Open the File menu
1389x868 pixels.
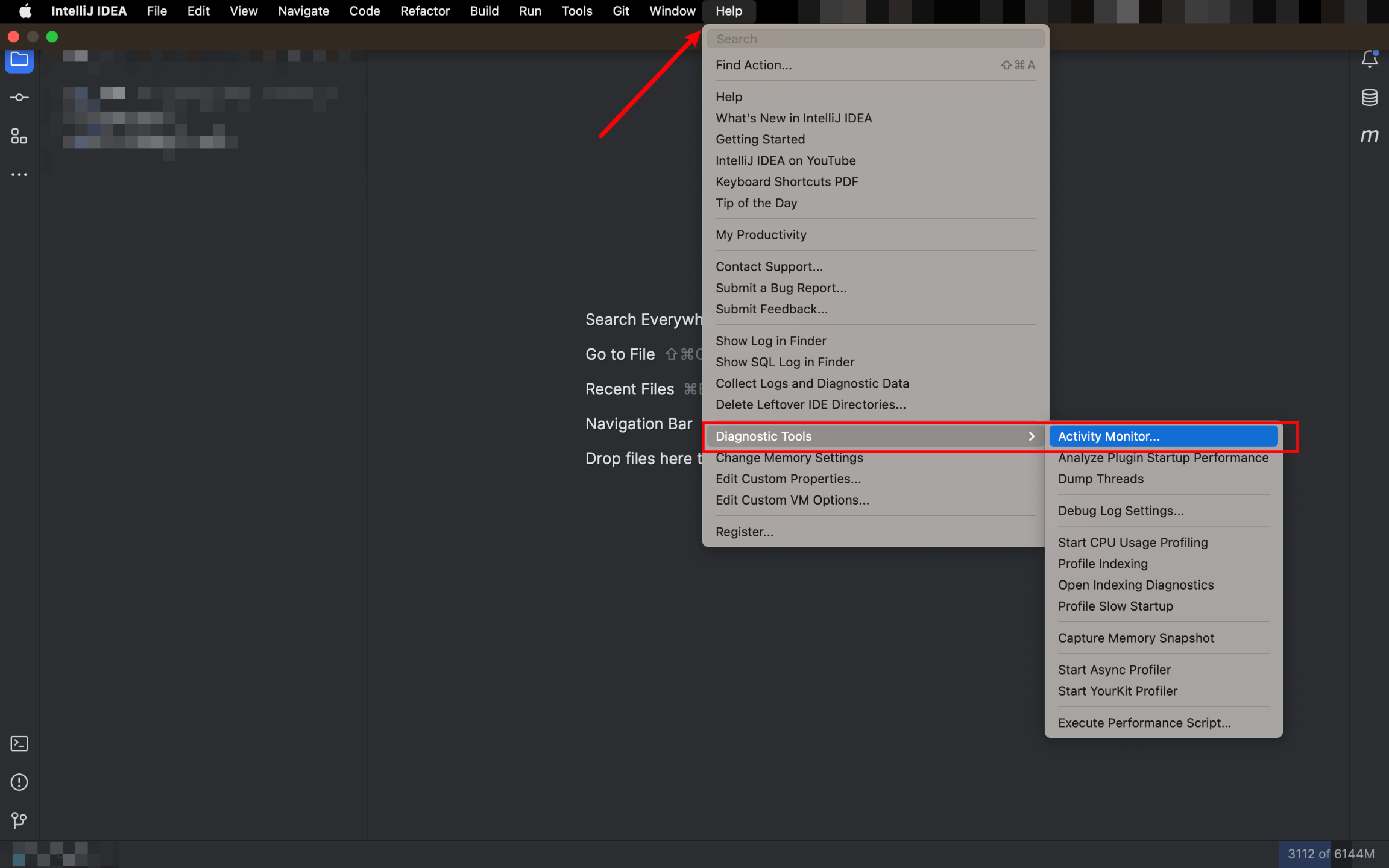tap(157, 11)
